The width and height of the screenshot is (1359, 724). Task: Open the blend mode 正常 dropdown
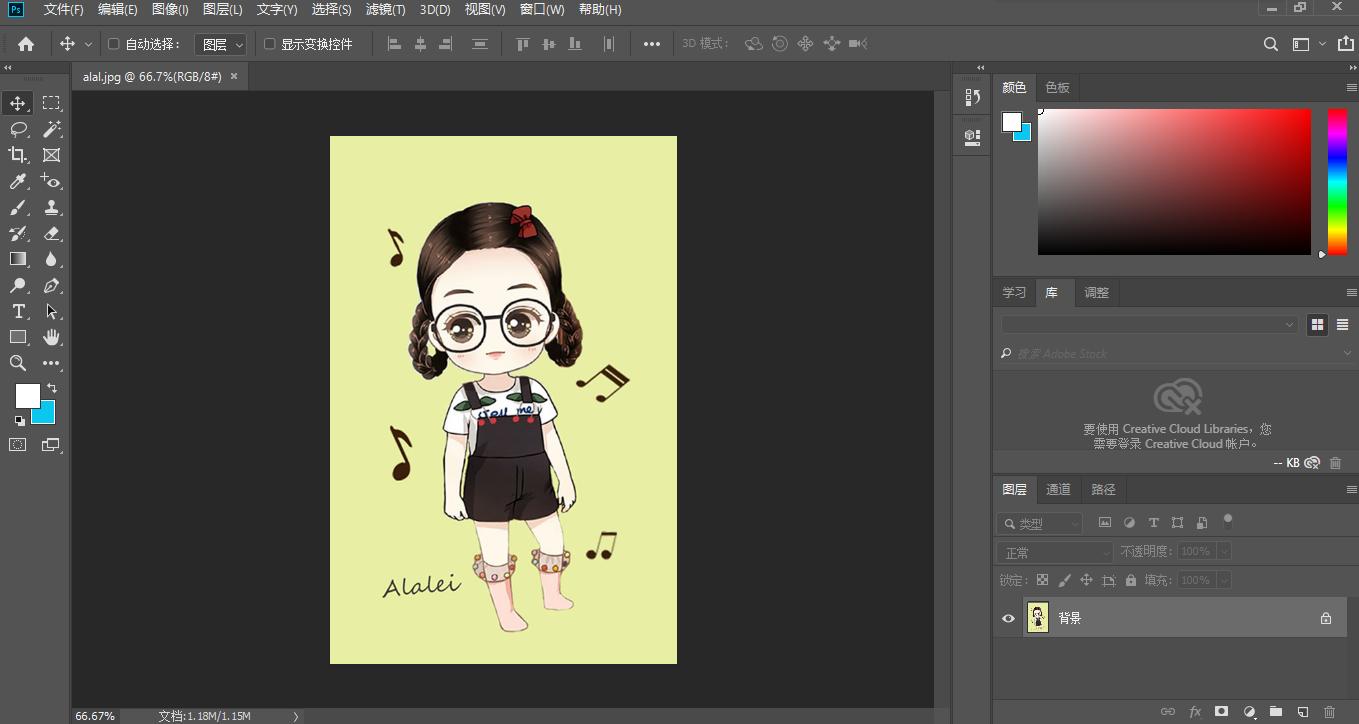tap(1054, 552)
